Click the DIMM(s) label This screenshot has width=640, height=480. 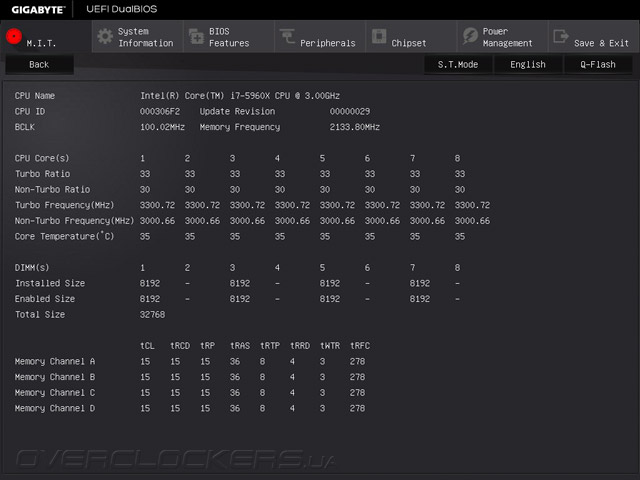pyautogui.click(x=32, y=268)
